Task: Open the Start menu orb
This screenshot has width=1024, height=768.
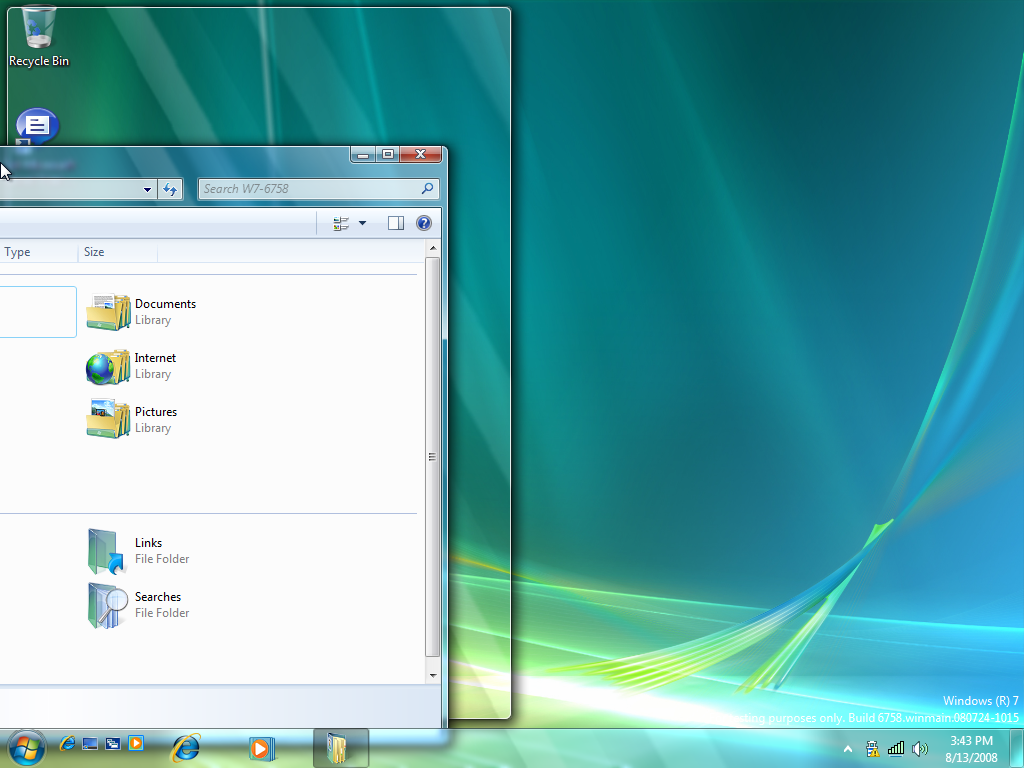Action: tap(26, 746)
